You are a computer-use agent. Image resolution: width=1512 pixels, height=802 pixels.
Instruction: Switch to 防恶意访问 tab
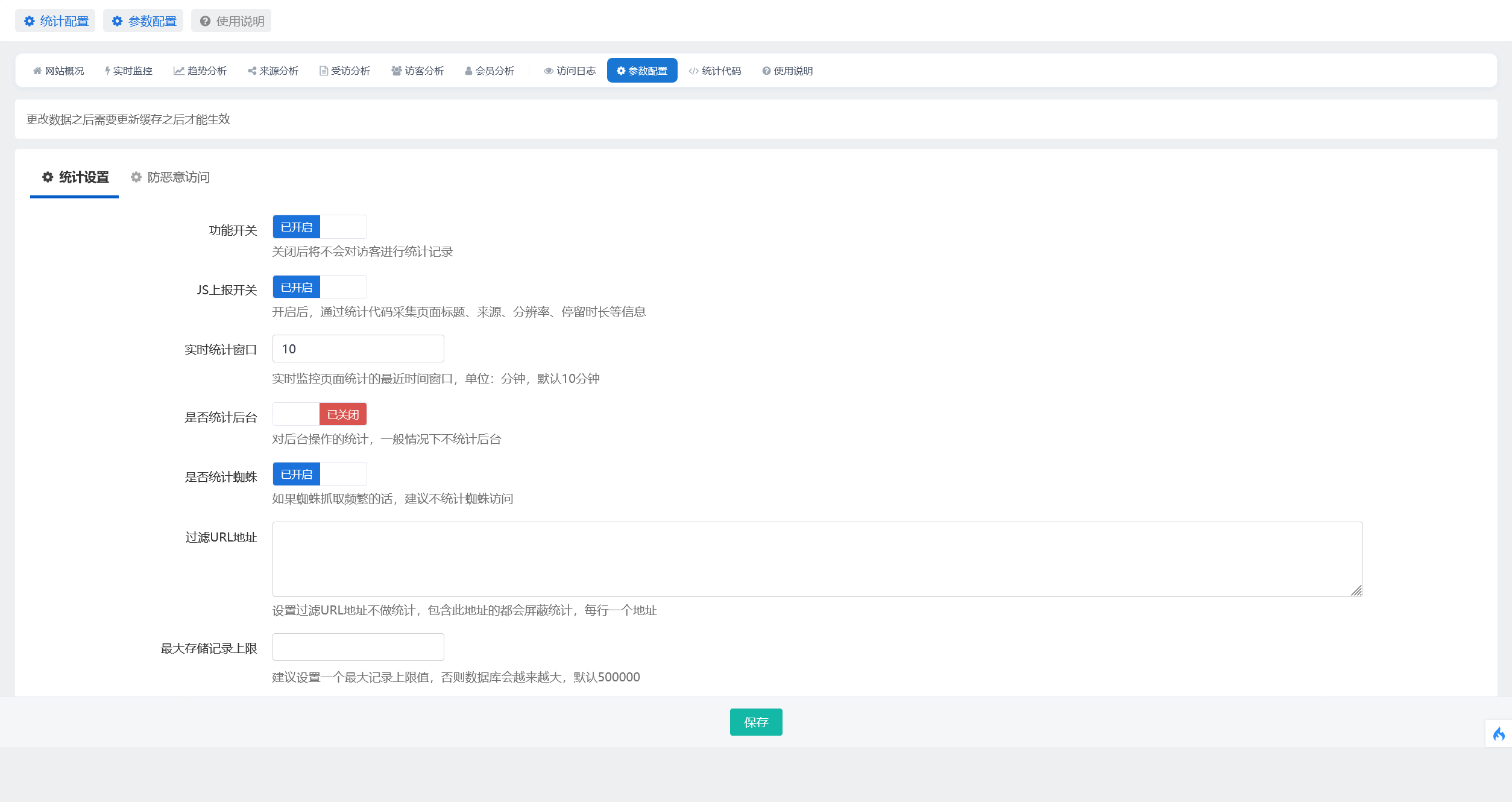(170, 177)
